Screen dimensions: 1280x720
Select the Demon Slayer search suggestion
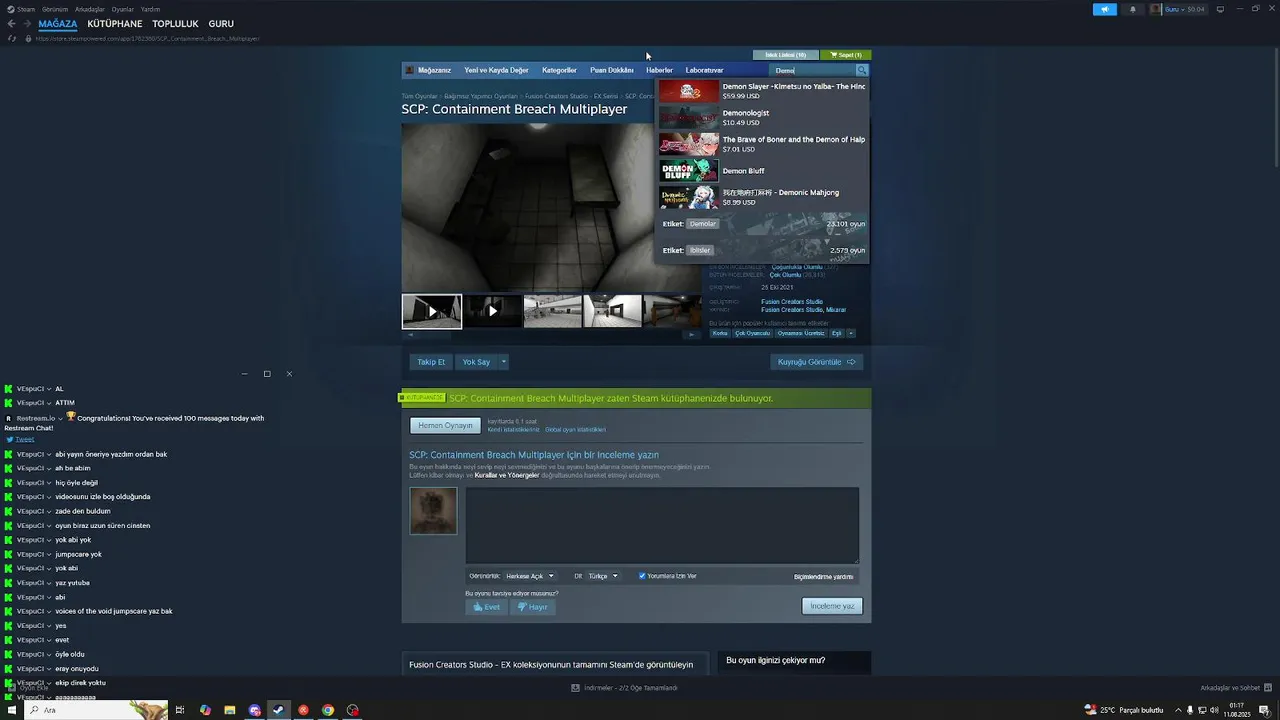pos(762,91)
